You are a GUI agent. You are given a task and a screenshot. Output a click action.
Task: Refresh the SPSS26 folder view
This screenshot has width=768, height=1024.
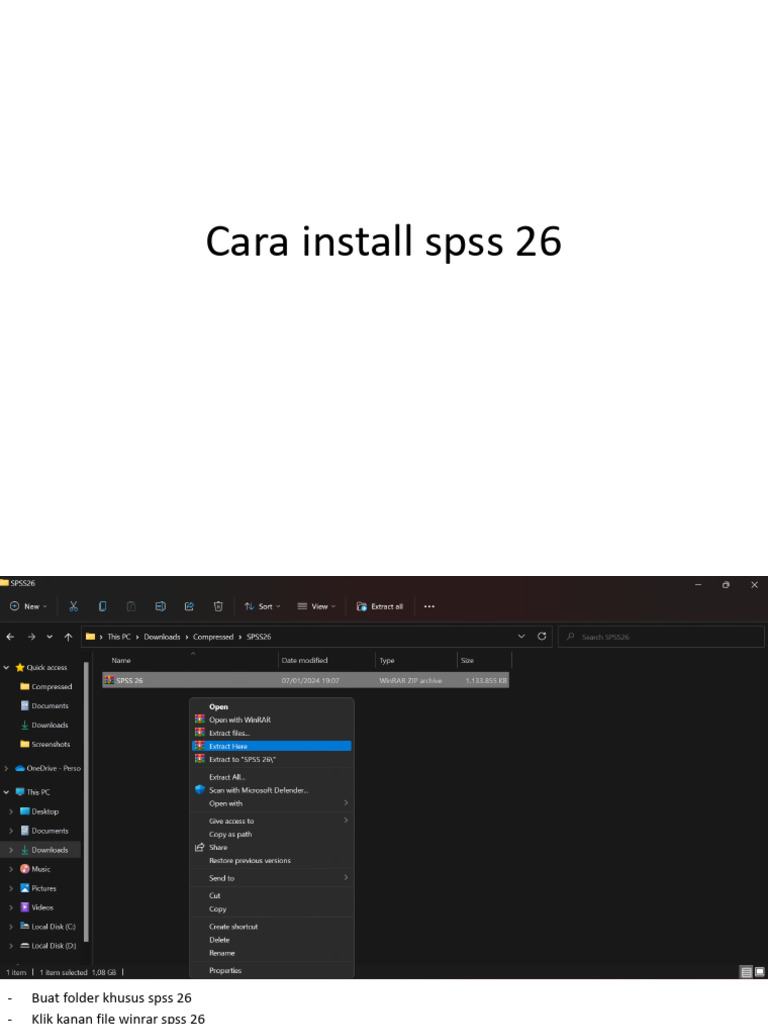click(541, 636)
